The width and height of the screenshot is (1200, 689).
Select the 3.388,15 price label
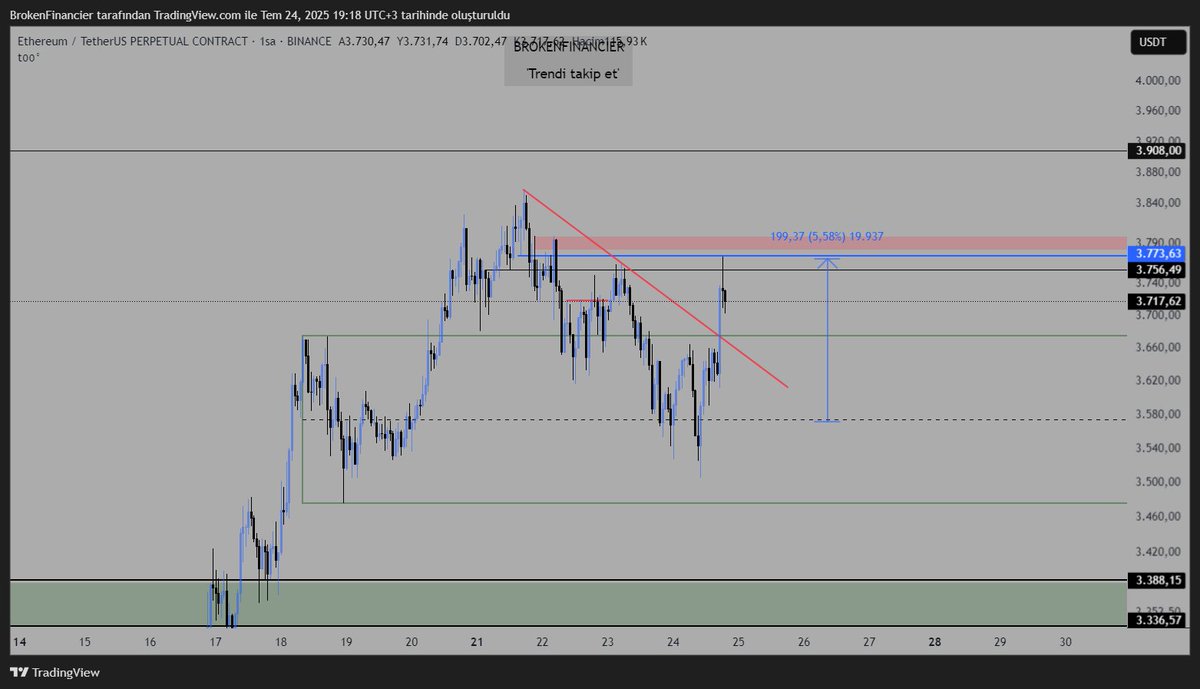click(x=1158, y=580)
